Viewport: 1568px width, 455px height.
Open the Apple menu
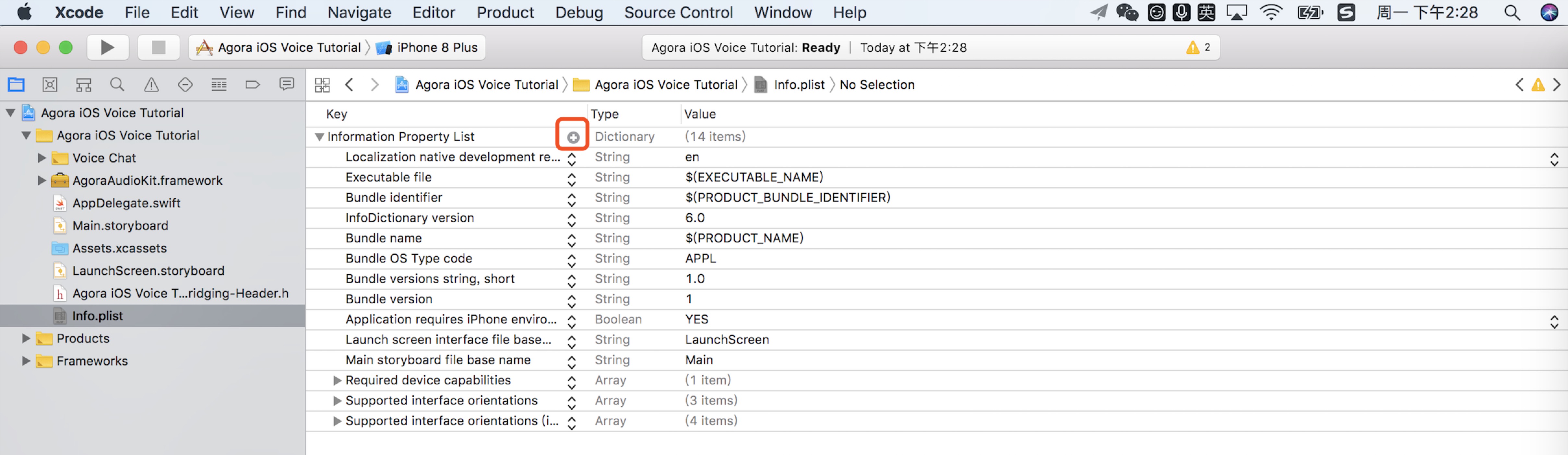24,12
